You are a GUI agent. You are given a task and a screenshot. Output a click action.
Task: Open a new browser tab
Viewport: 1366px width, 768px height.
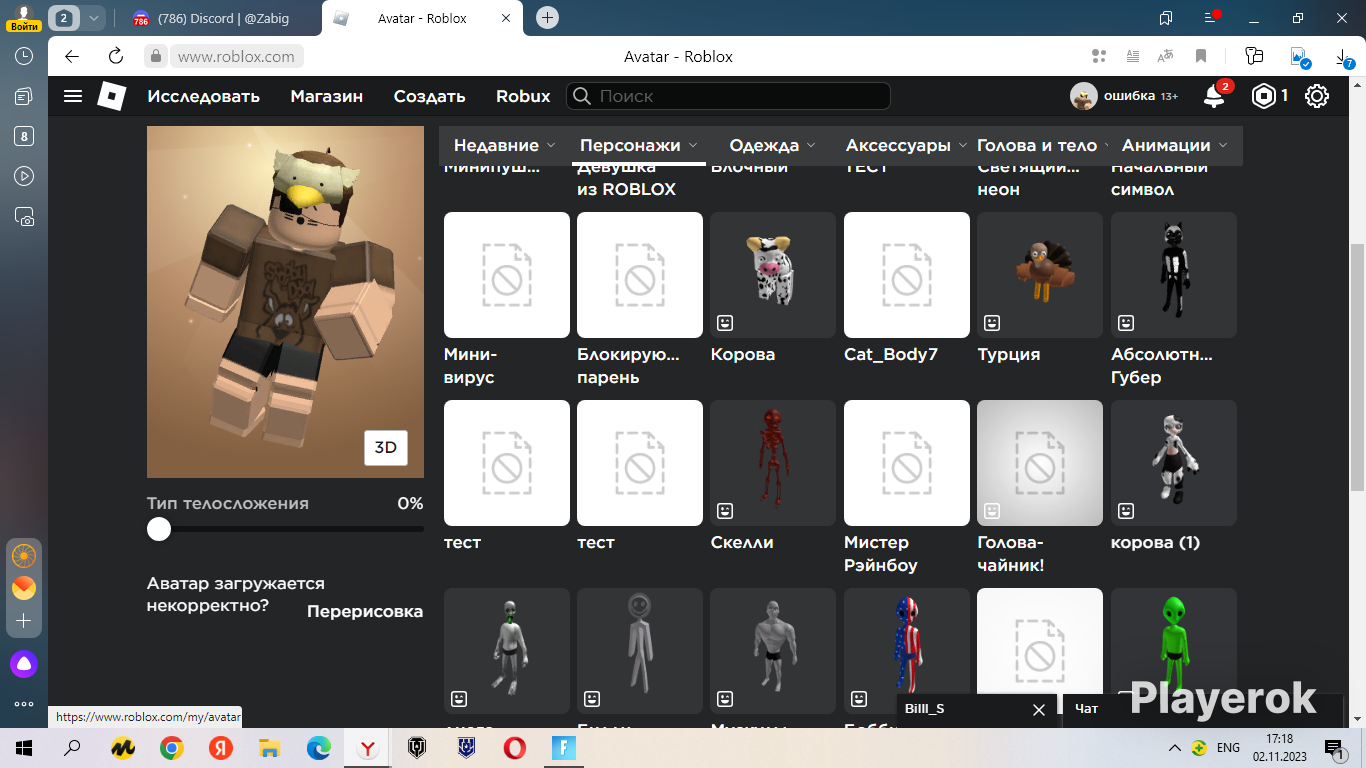(x=547, y=18)
